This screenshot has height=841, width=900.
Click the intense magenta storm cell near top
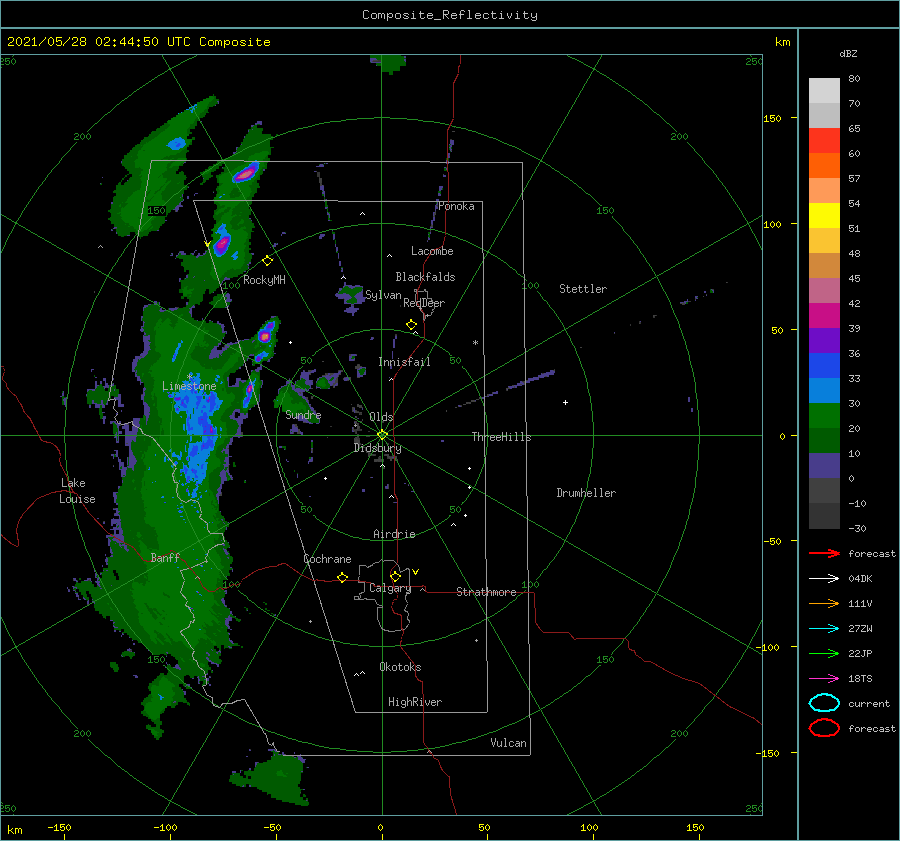246,172
